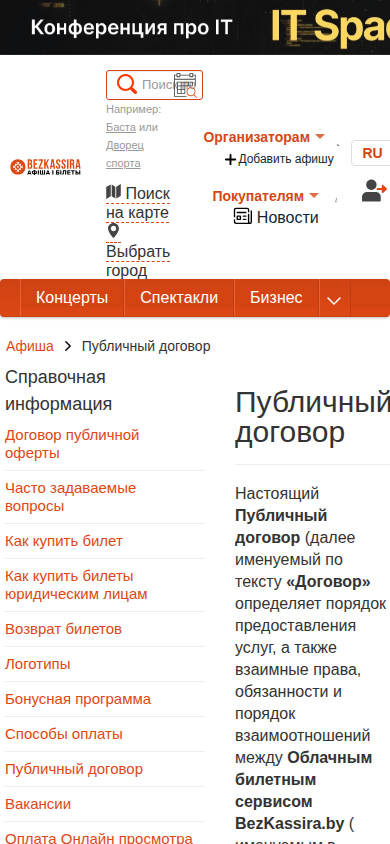Image resolution: width=390 pixels, height=844 pixels.
Task: Click the Справочная информация heading
Action: click(59, 390)
